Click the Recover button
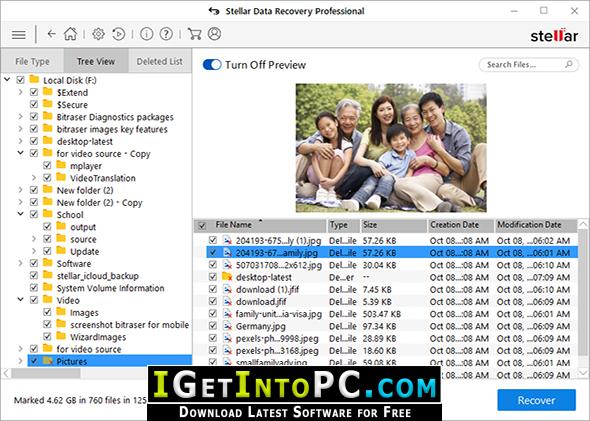 pos(536,400)
